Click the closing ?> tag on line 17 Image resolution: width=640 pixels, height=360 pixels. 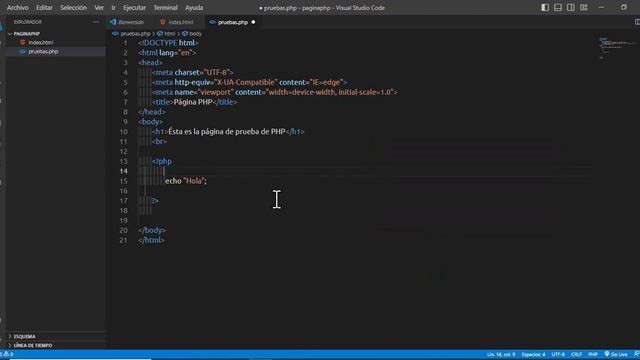[155, 200]
